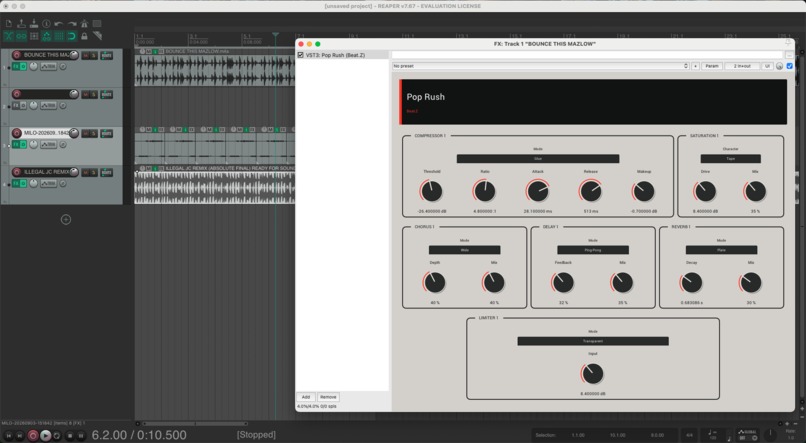Image resolution: width=806 pixels, height=443 pixels.
Task: Open Reverb 1 Mode Plate dropdown
Action: tap(721, 250)
